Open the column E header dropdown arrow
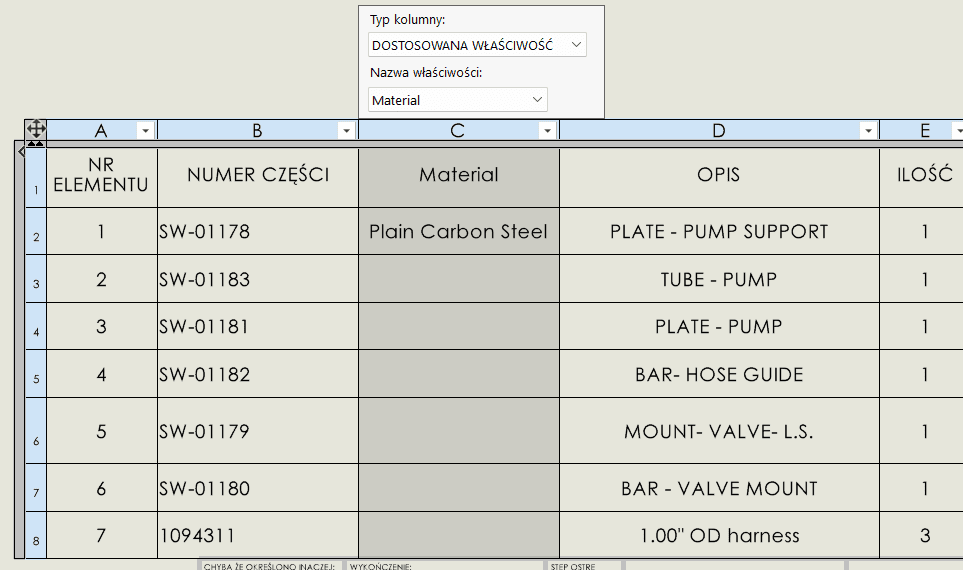Viewport: 963px width, 570px height. pyautogui.click(x=954, y=131)
